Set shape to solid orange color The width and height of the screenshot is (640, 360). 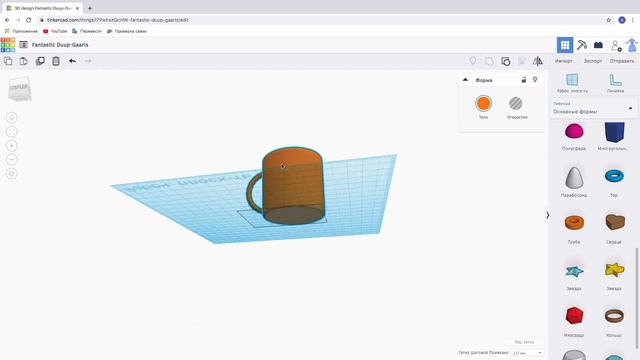[483, 104]
